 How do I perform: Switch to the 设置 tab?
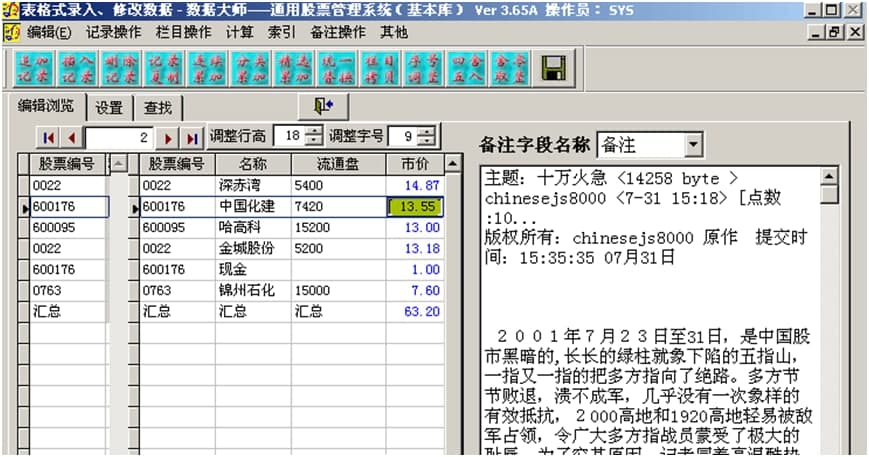[x=109, y=108]
